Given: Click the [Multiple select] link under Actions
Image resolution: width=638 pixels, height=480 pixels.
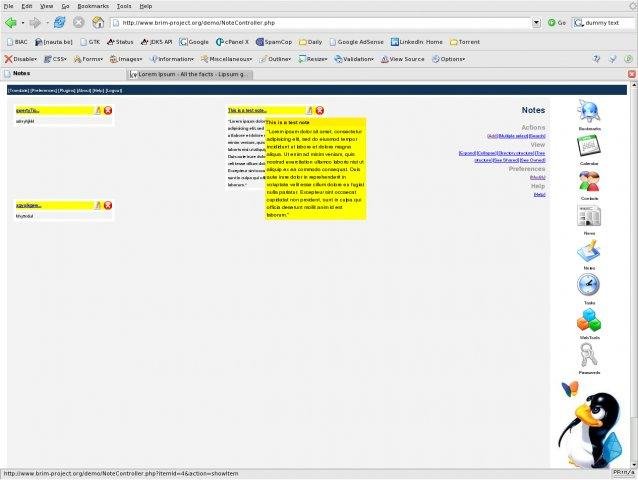Looking at the screenshot, I should (x=513, y=136).
